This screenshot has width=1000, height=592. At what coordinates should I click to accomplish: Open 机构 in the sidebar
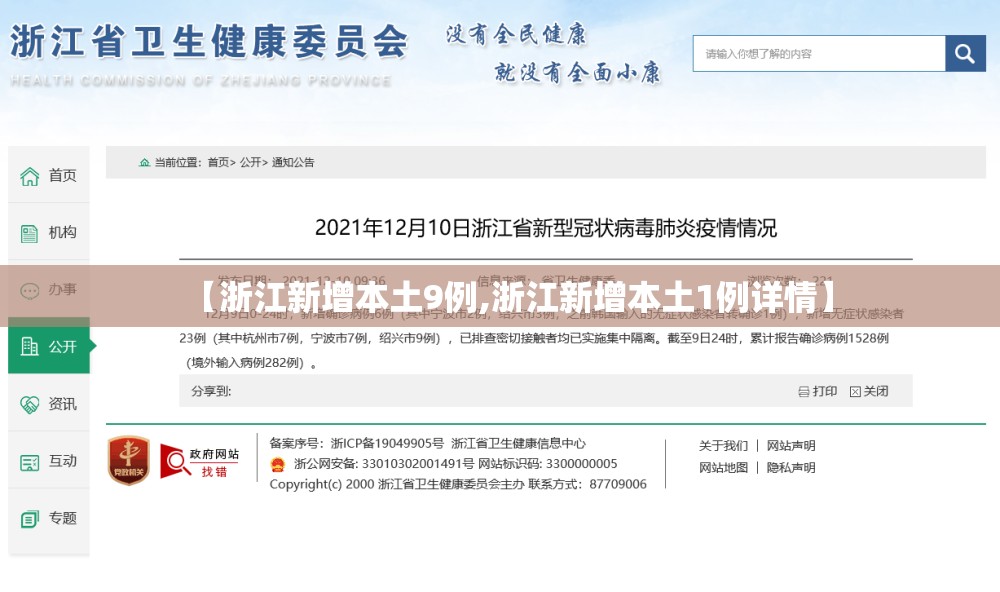pos(48,232)
